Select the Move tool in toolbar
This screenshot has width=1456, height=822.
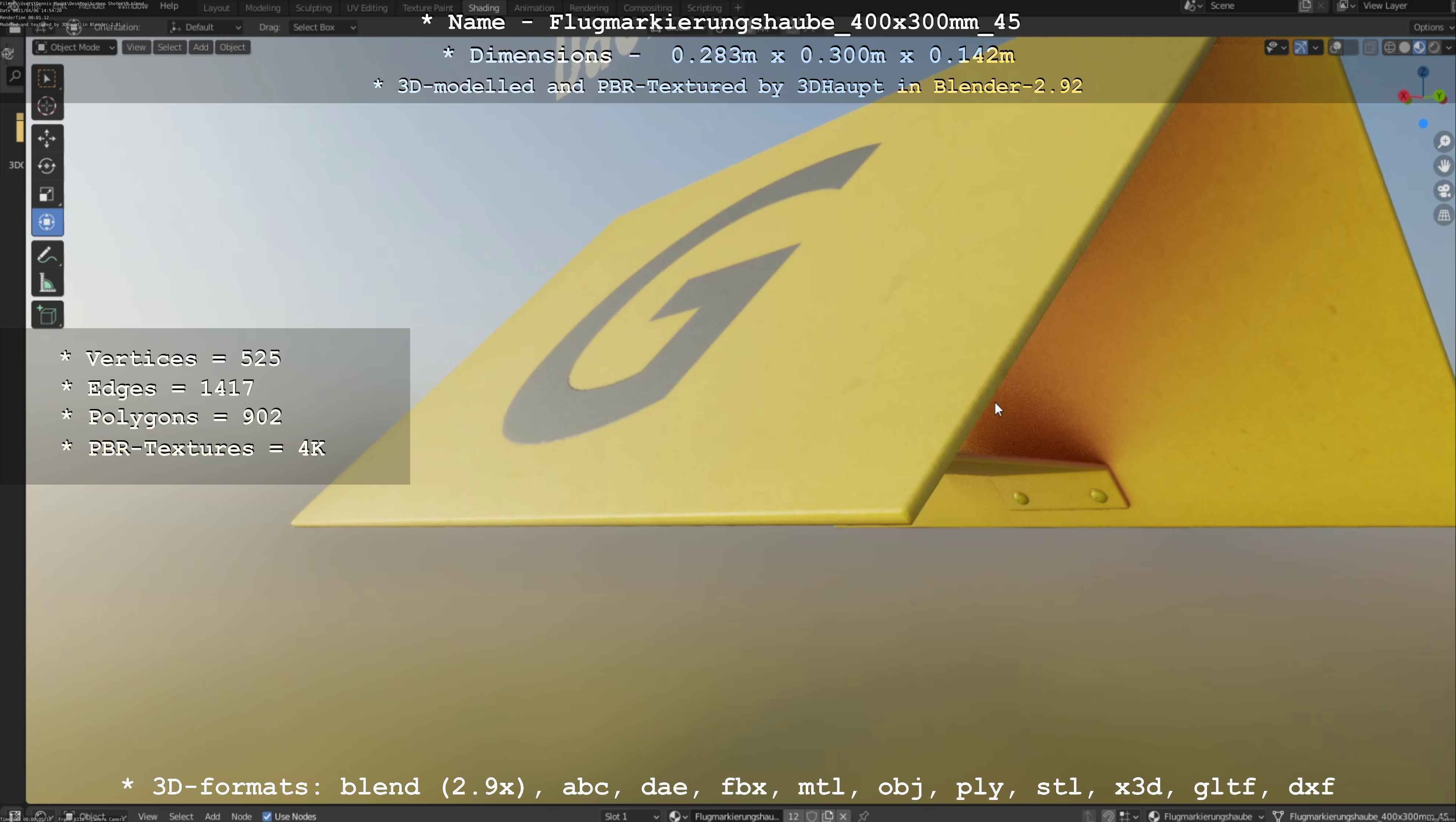[47, 138]
